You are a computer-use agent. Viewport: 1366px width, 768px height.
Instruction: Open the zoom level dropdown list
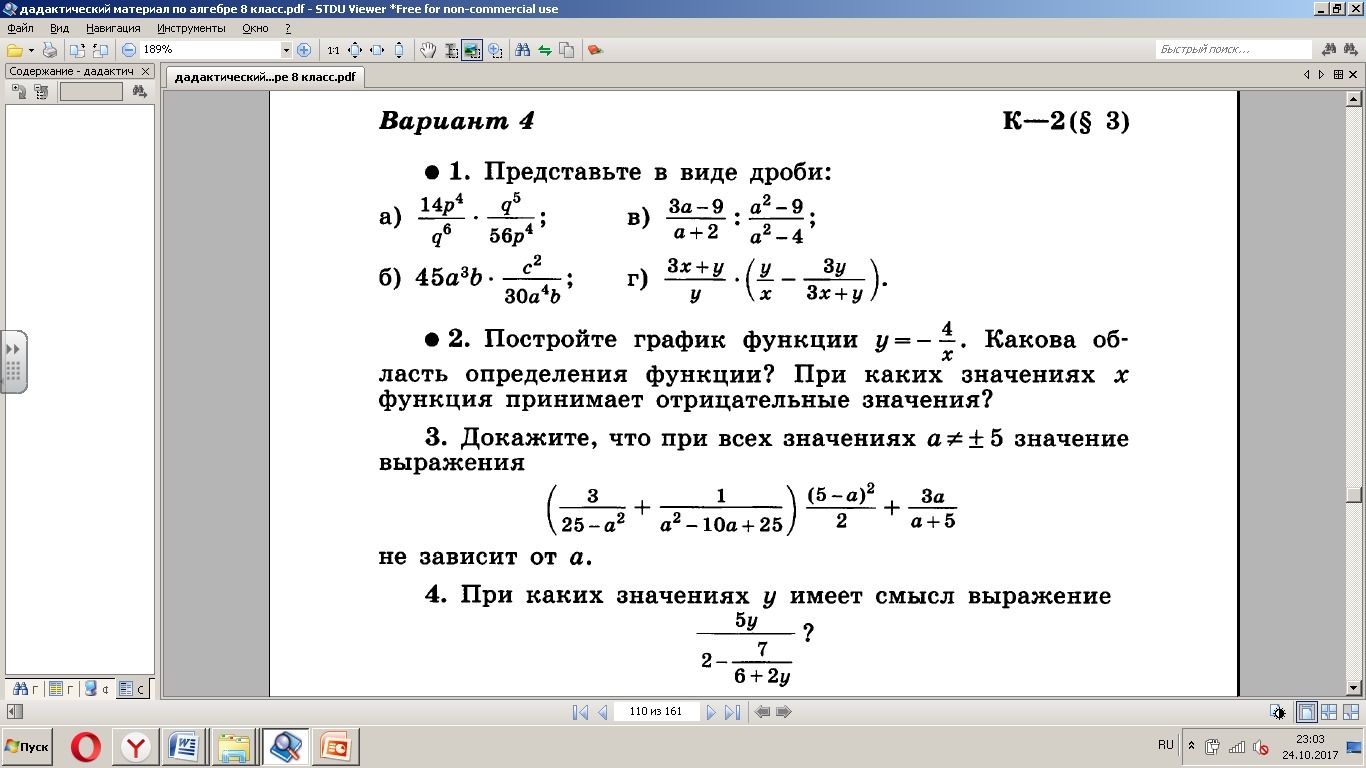pos(286,50)
